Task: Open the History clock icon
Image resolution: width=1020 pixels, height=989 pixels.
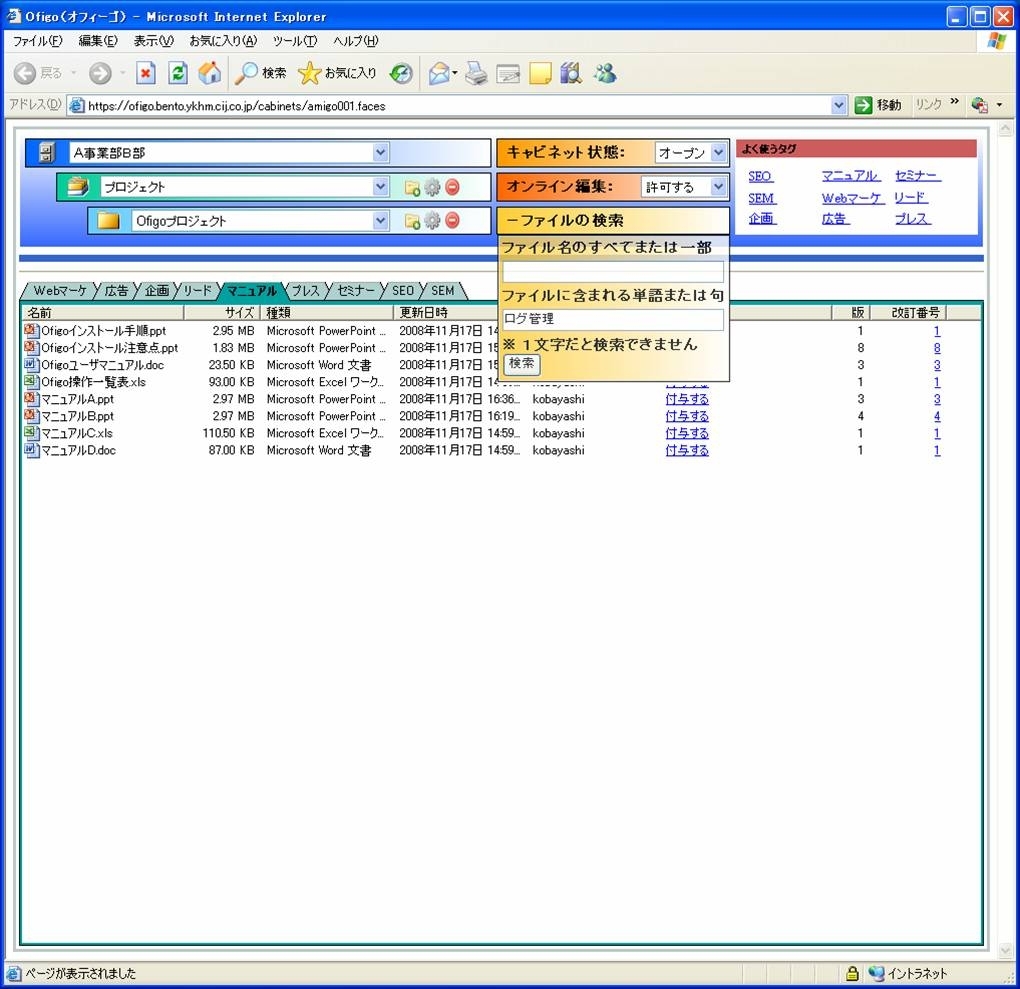Action: tap(401, 73)
